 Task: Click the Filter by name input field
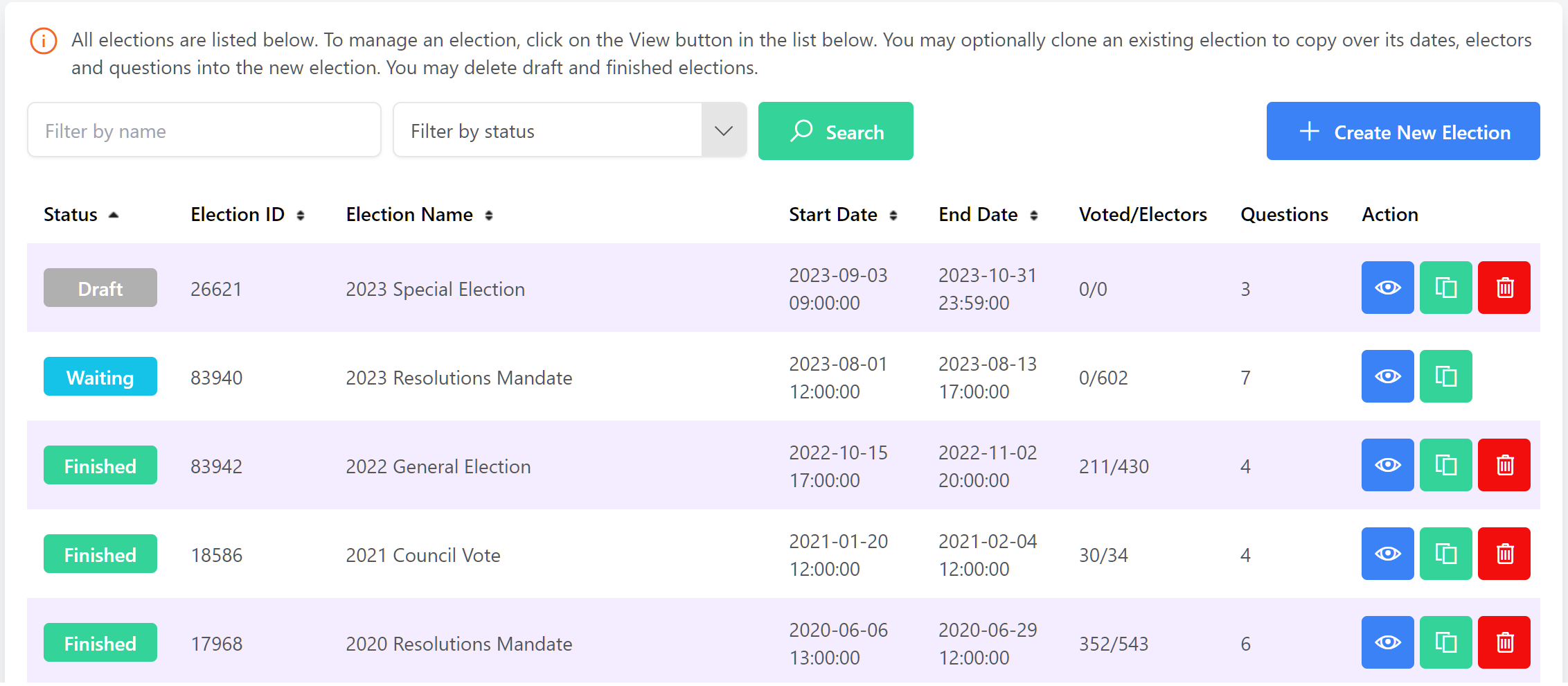[204, 130]
